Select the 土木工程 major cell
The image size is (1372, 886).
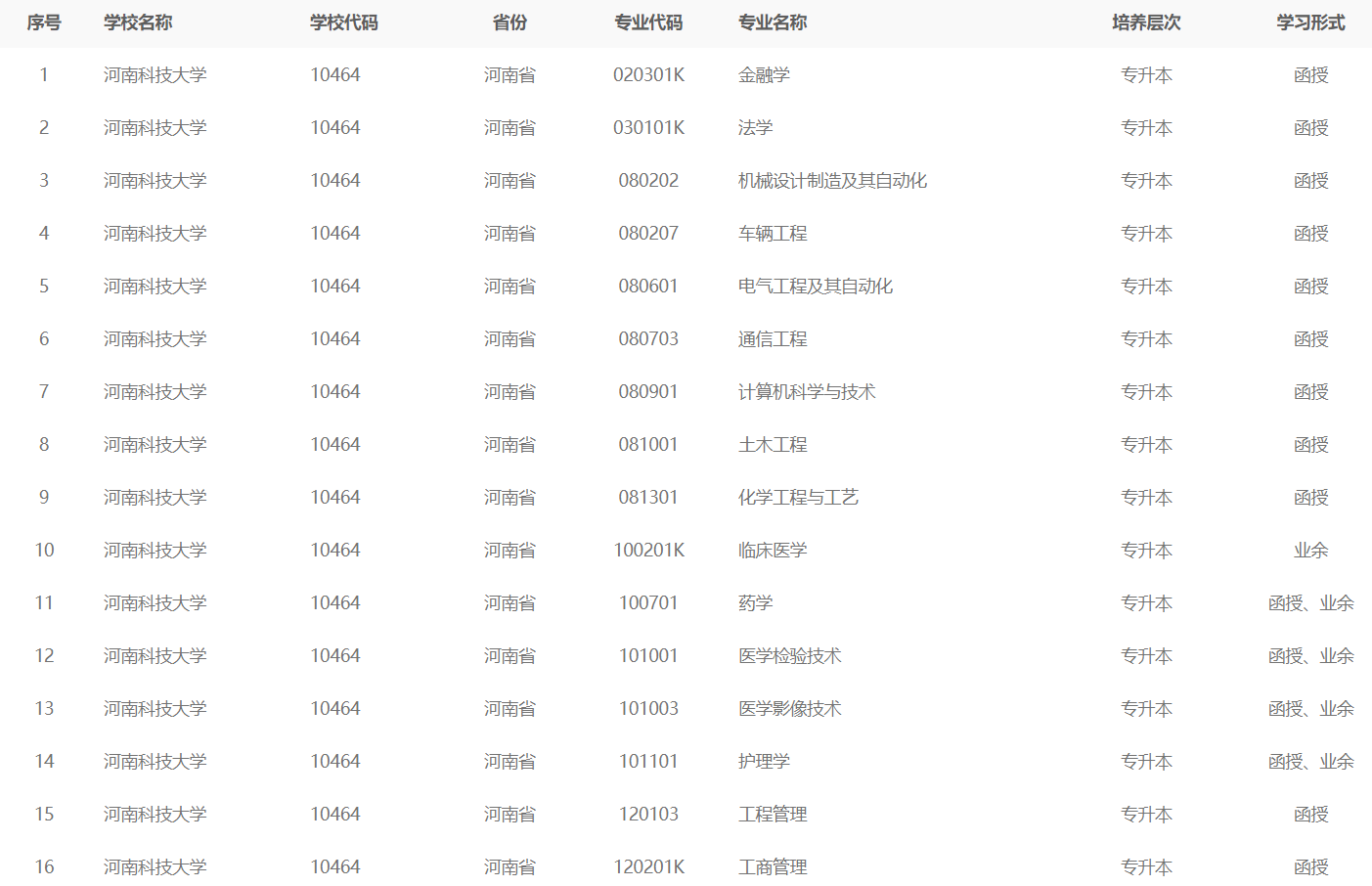point(773,445)
